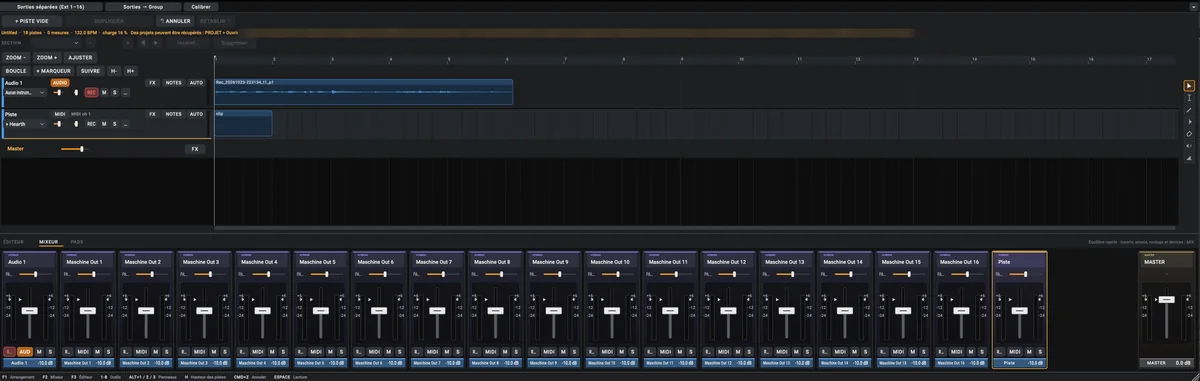Decrease track height with H−
The image size is (1200, 381).
coord(114,71)
